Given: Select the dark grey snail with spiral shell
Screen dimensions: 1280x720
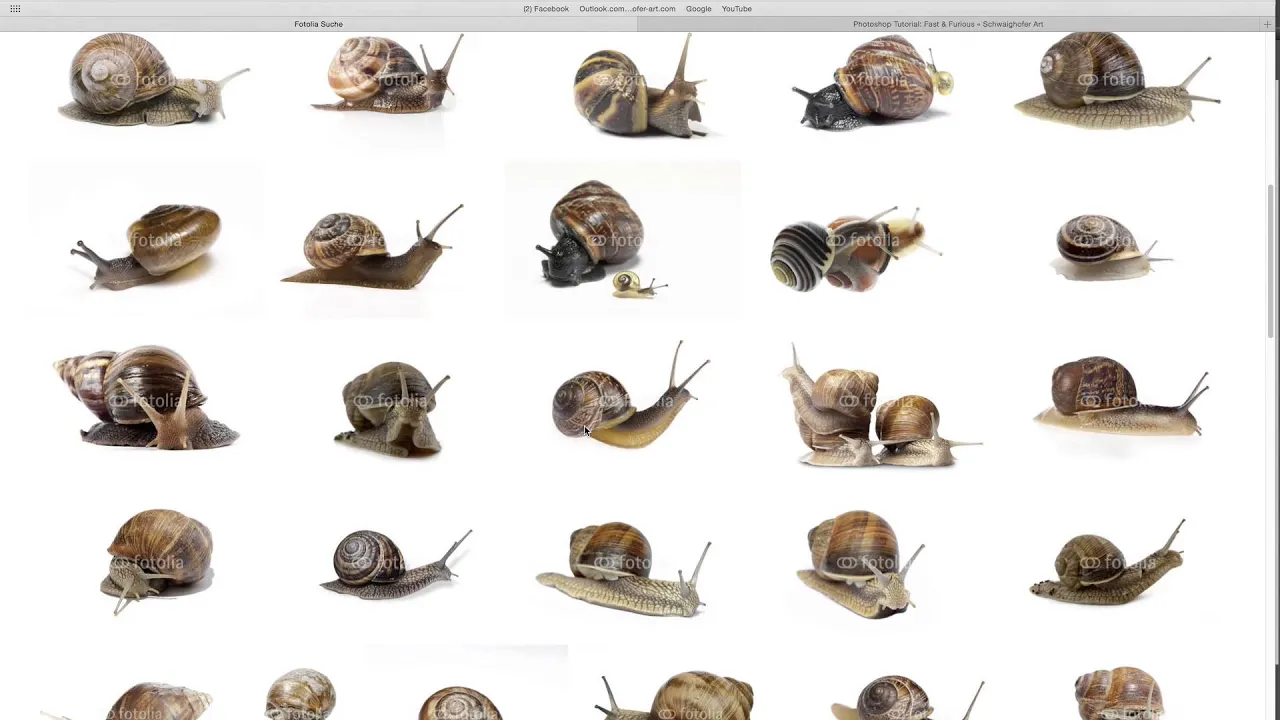Looking at the screenshot, I should pos(395,563).
